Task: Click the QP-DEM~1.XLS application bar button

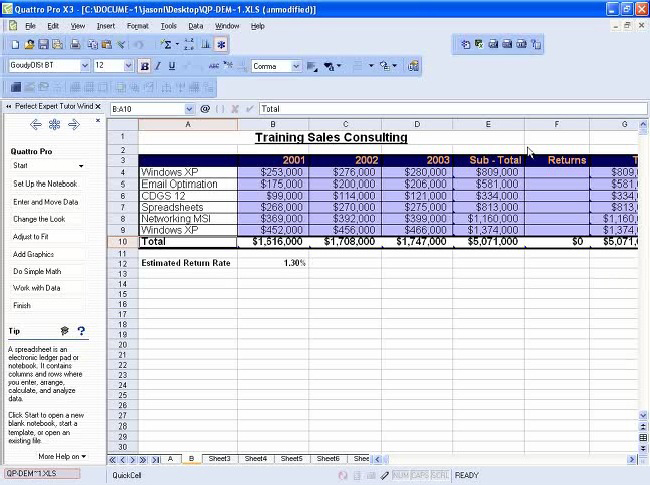Action: pos(42,473)
